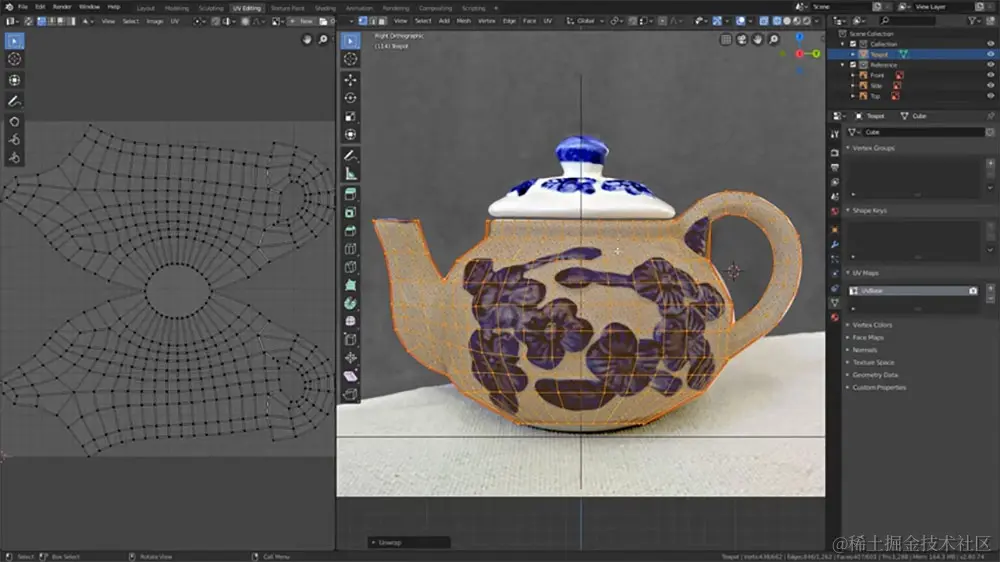Select the Smooth tool
1000x562 pixels.
pos(351,322)
